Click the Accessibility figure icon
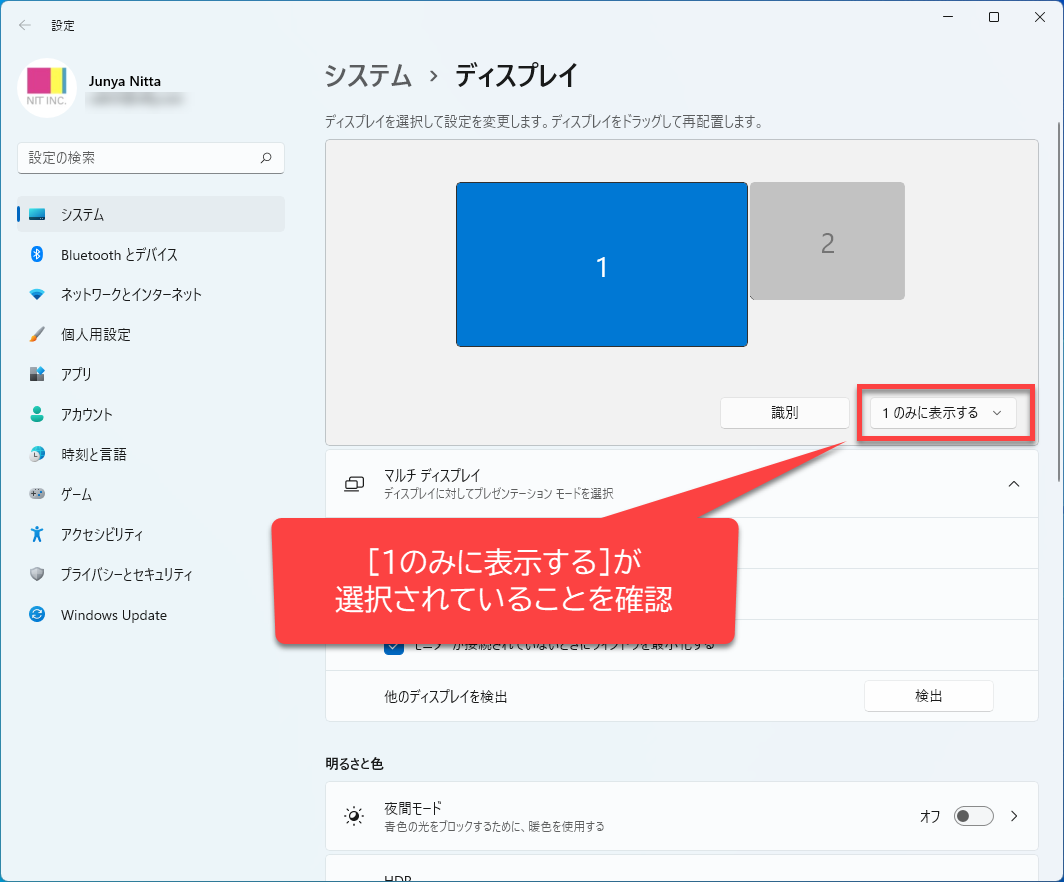 (37, 535)
